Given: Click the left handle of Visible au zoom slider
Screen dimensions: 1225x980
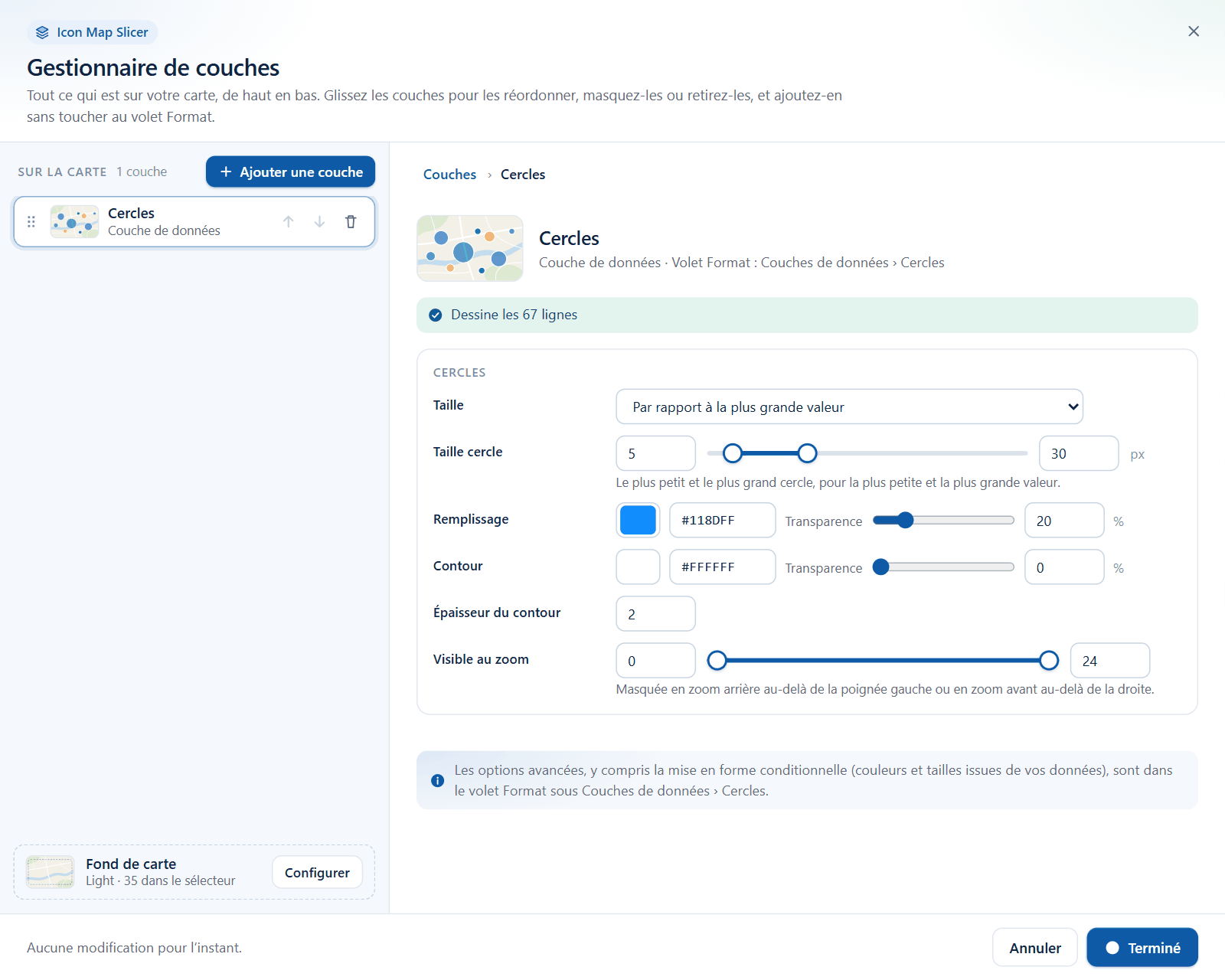Looking at the screenshot, I should tap(717, 660).
